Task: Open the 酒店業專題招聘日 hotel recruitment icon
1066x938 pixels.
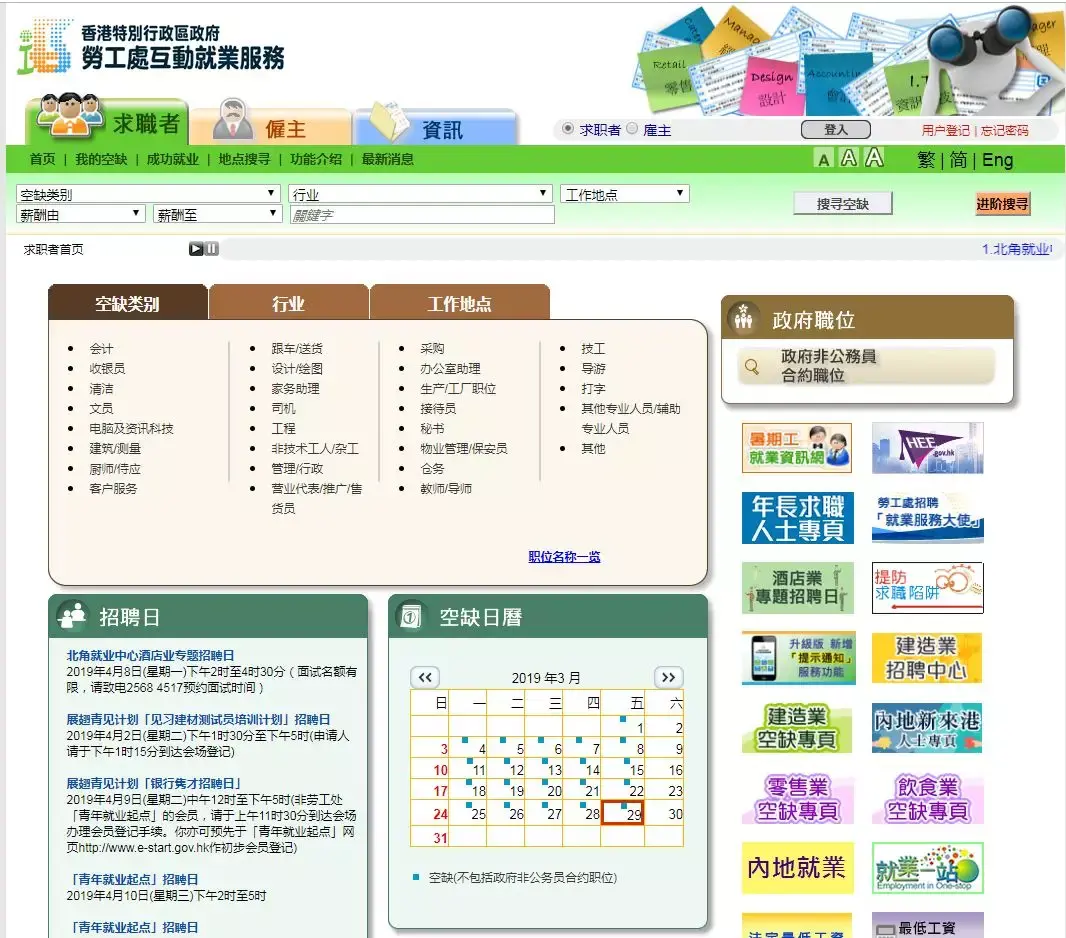Action: [x=796, y=587]
